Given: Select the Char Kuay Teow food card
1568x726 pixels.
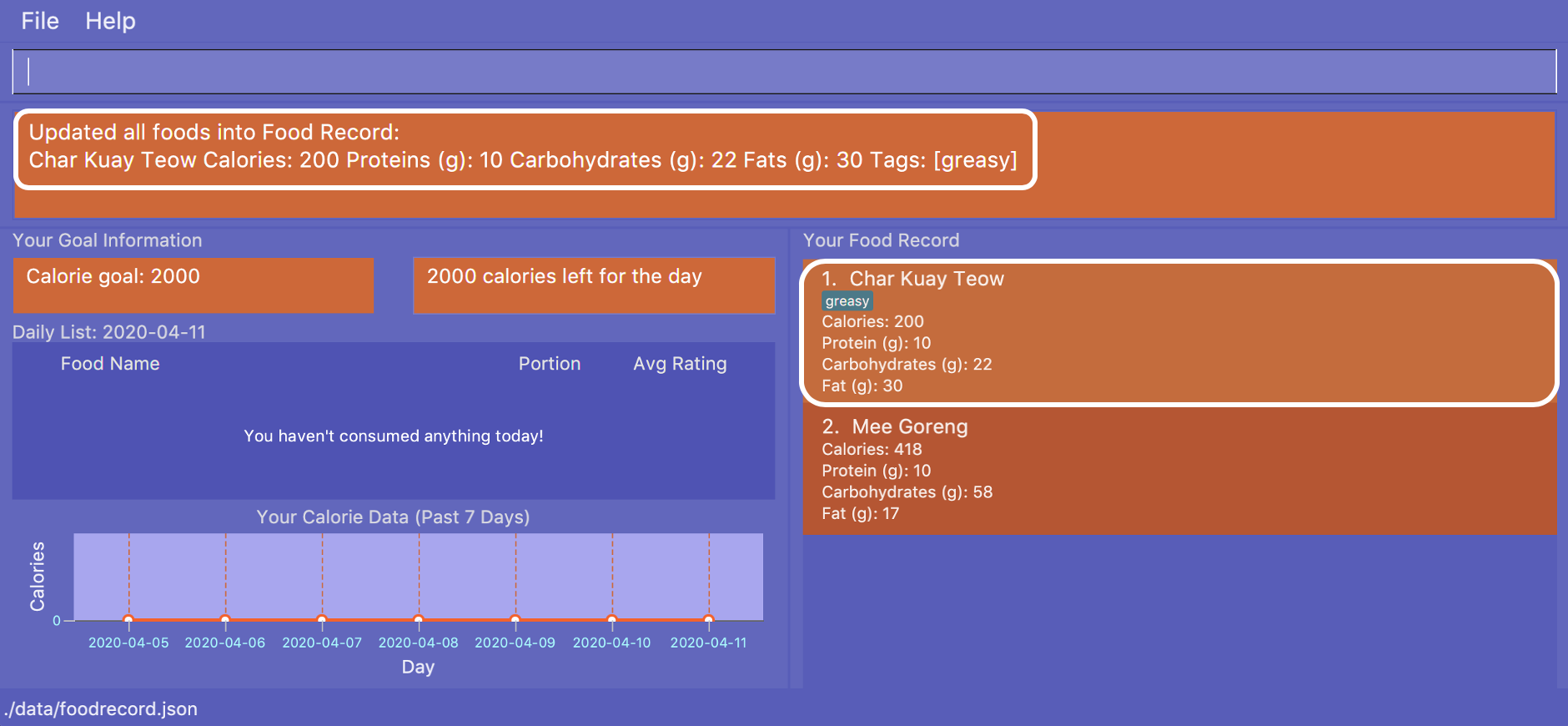Looking at the screenshot, I should pos(1179,333).
